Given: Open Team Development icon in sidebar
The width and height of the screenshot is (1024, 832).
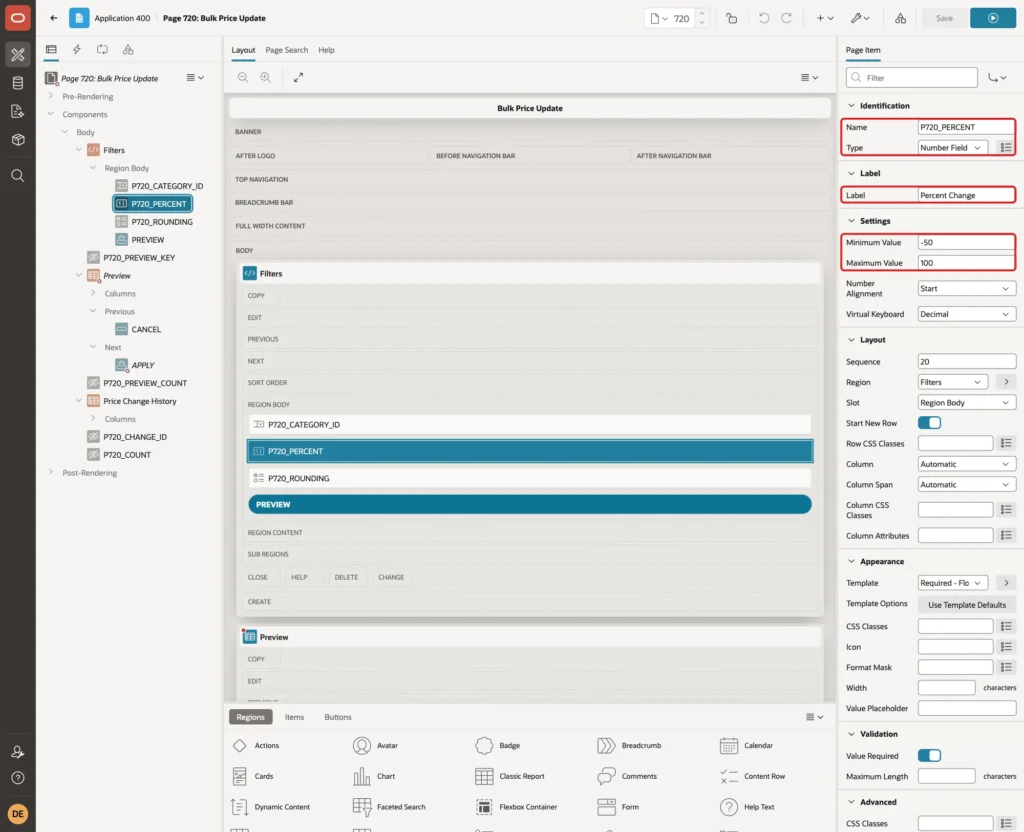Looking at the screenshot, I should click(x=18, y=111).
